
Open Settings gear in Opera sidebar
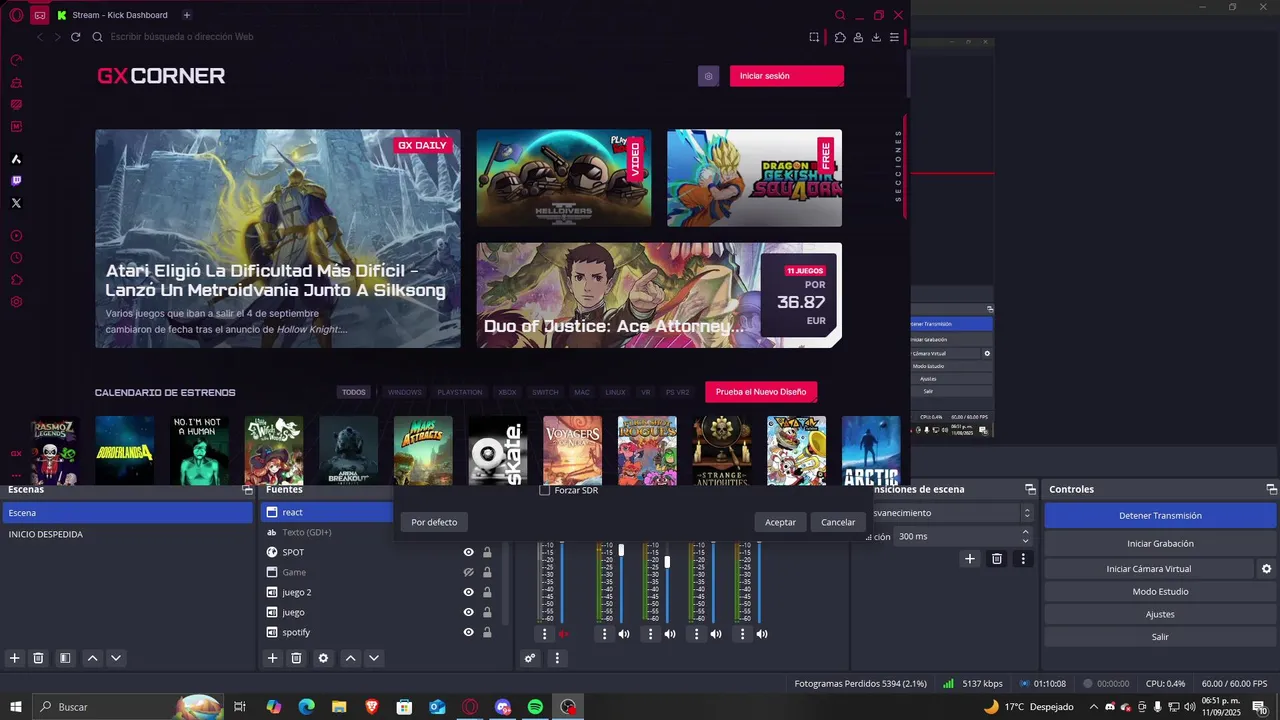pyautogui.click(x=16, y=302)
